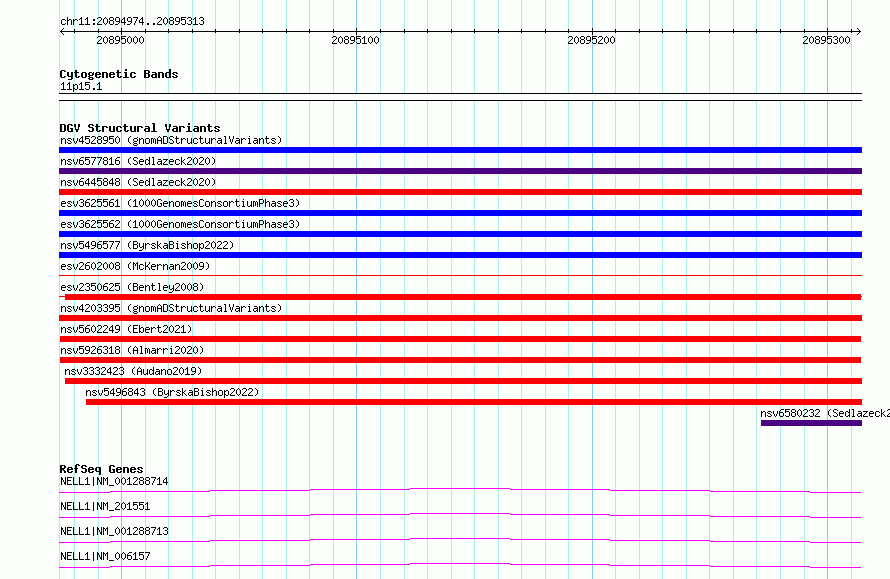This screenshot has width=890, height=579.
Task: Open variant label esv2602008 (McKernan2009)
Action: point(135,266)
